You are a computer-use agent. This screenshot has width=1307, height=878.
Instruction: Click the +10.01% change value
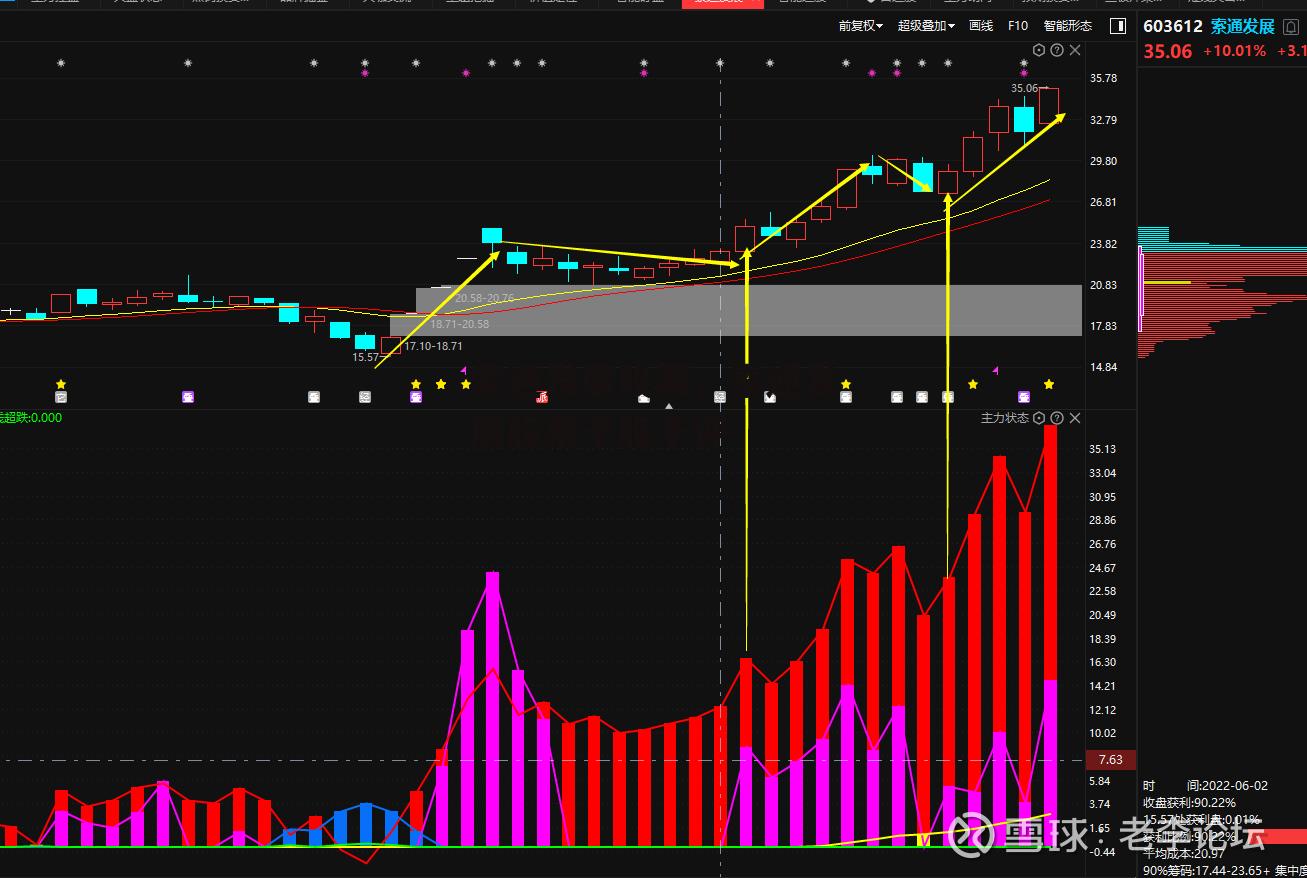pyautogui.click(x=1234, y=51)
